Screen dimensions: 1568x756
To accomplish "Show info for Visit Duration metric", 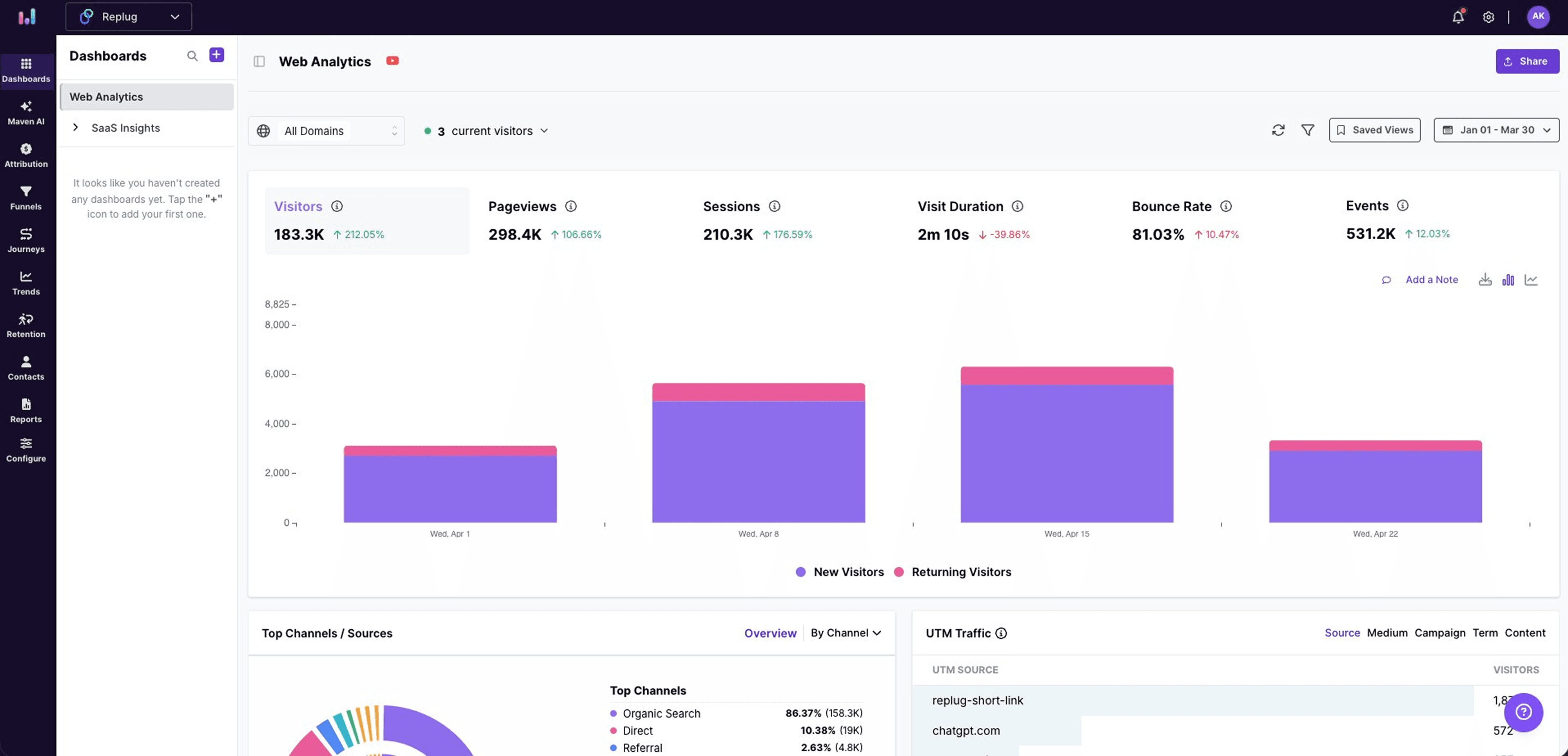I will (1017, 206).
